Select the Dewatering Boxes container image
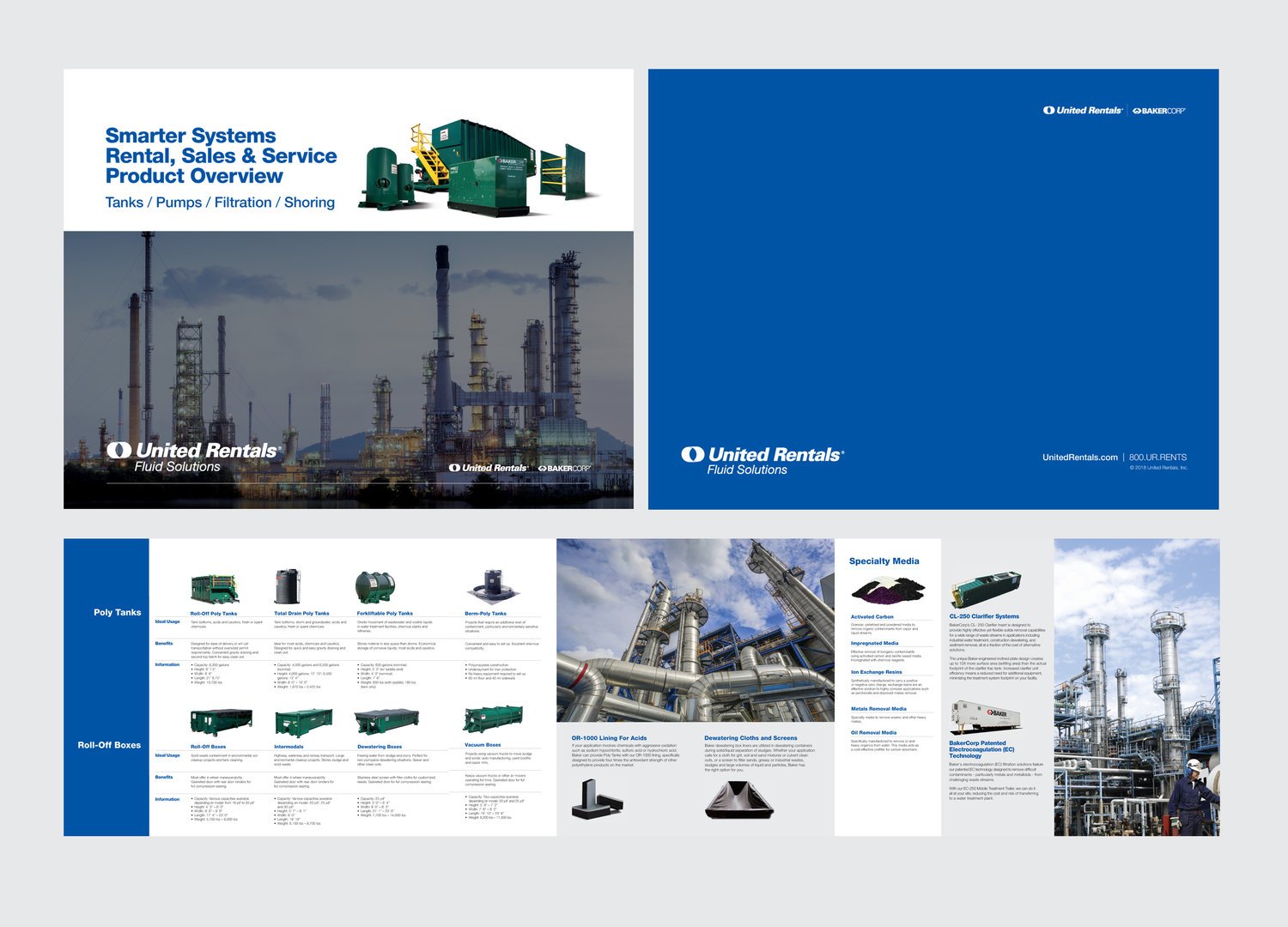 [387, 722]
